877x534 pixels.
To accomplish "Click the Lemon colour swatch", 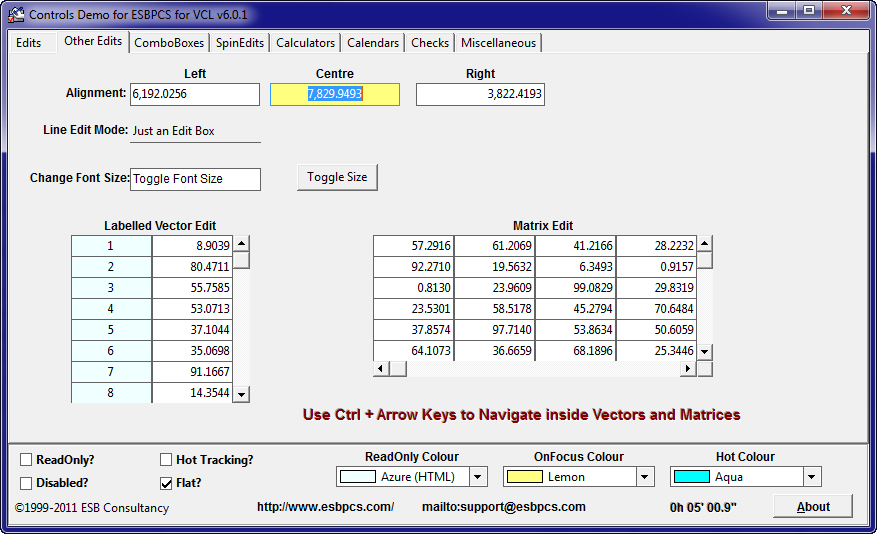I will 525,477.
